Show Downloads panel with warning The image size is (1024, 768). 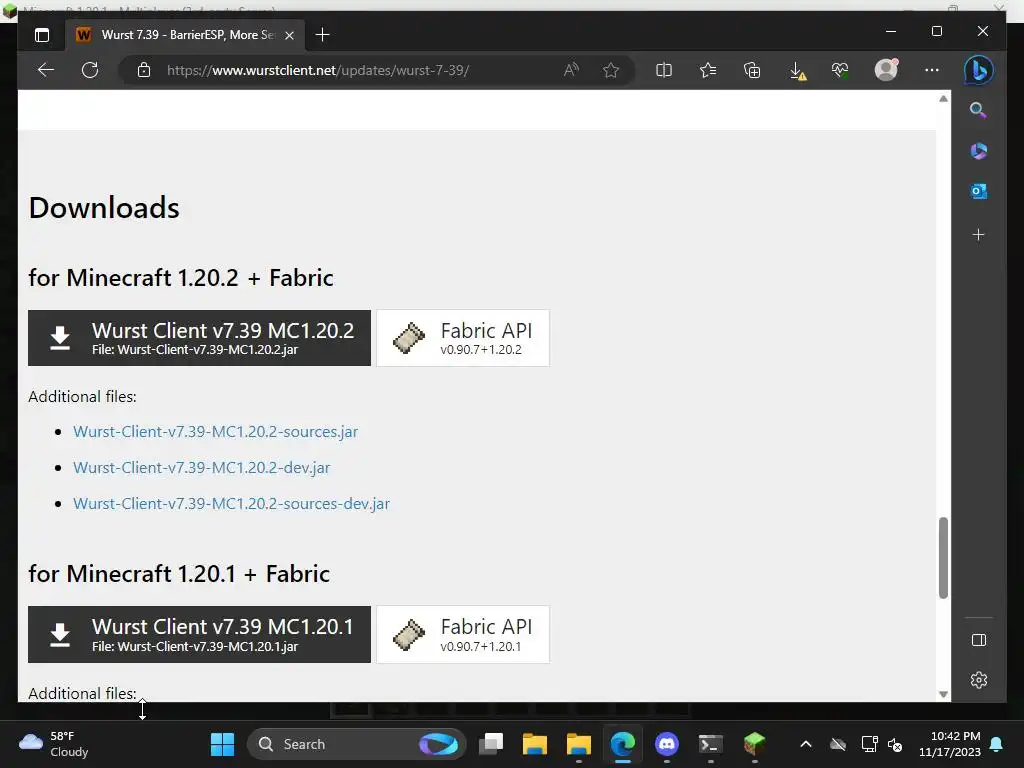pos(797,71)
